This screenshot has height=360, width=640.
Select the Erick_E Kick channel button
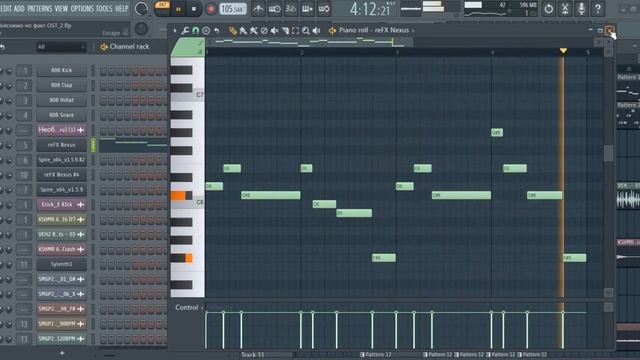coord(61,205)
